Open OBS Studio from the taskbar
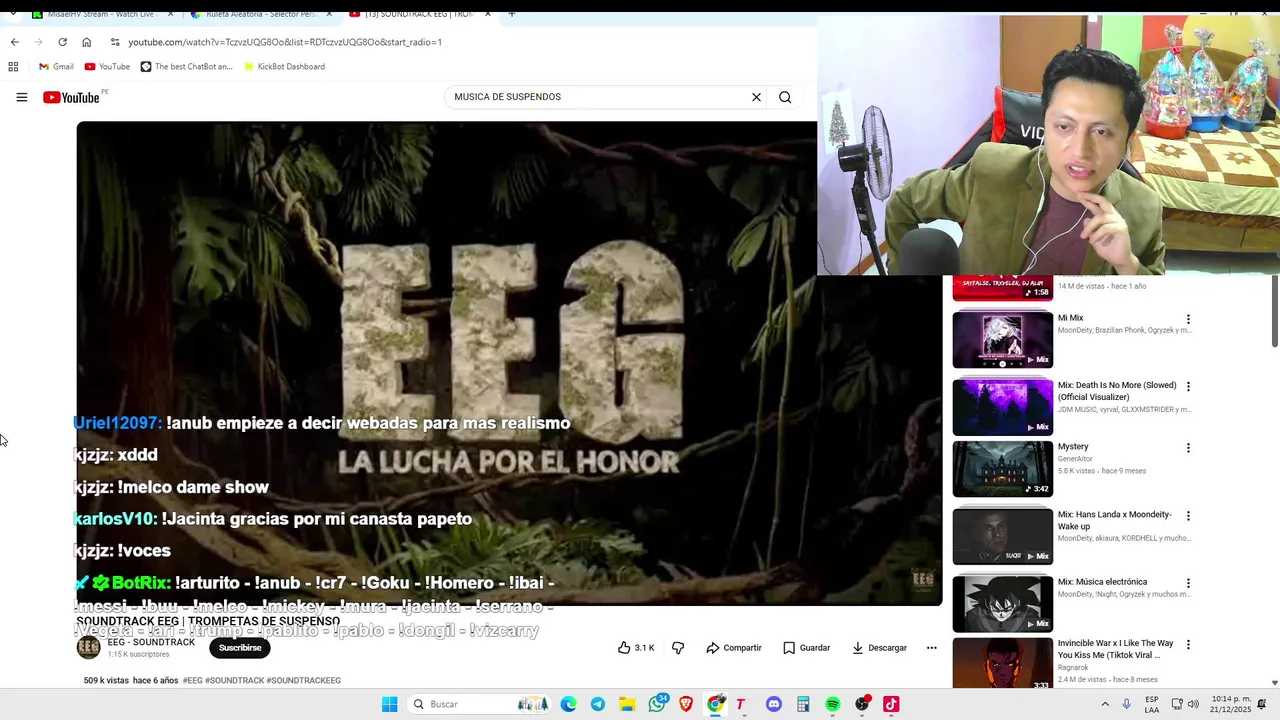This screenshot has width=1280, height=720. [862, 704]
